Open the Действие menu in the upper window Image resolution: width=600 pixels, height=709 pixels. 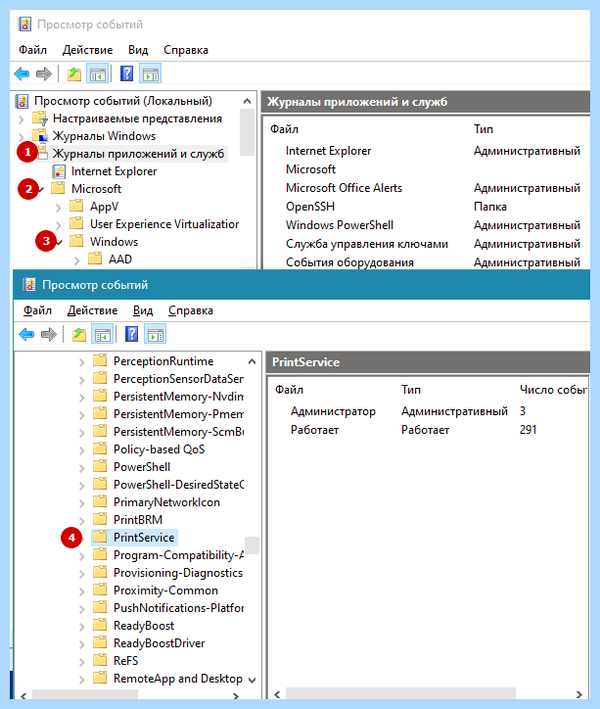point(88,50)
